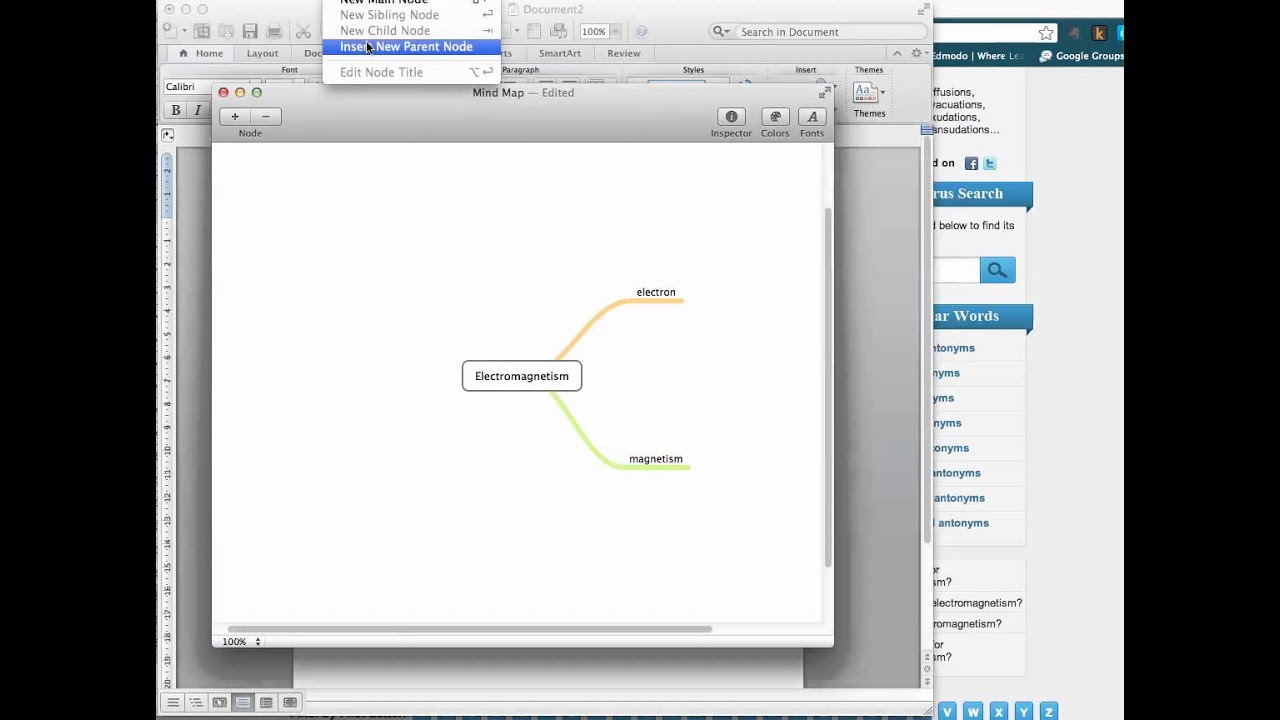Click the Word ribbon settings gear
The height and width of the screenshot is (720, 1280).
pos(917,53)
